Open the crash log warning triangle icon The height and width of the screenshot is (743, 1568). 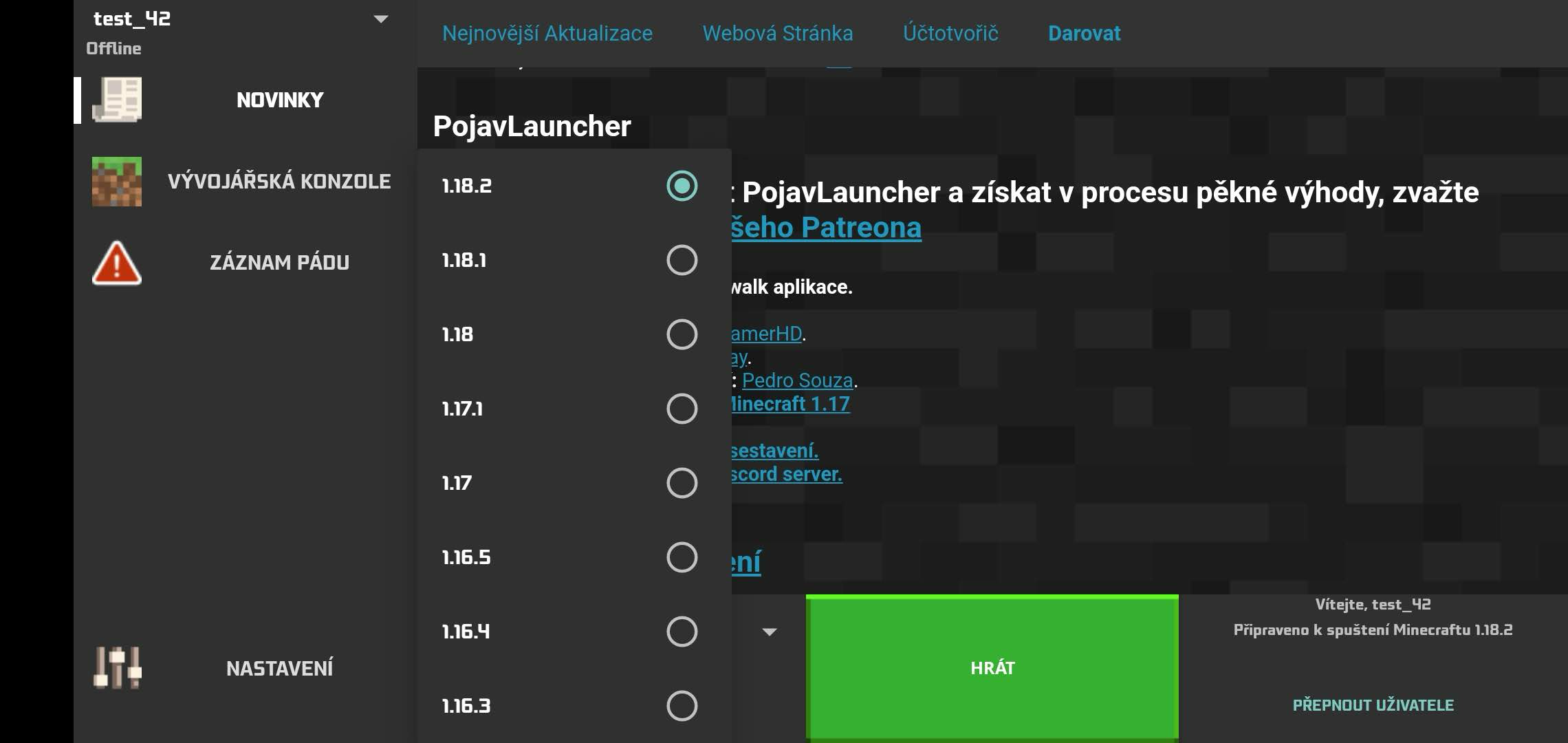coord(117,263)
